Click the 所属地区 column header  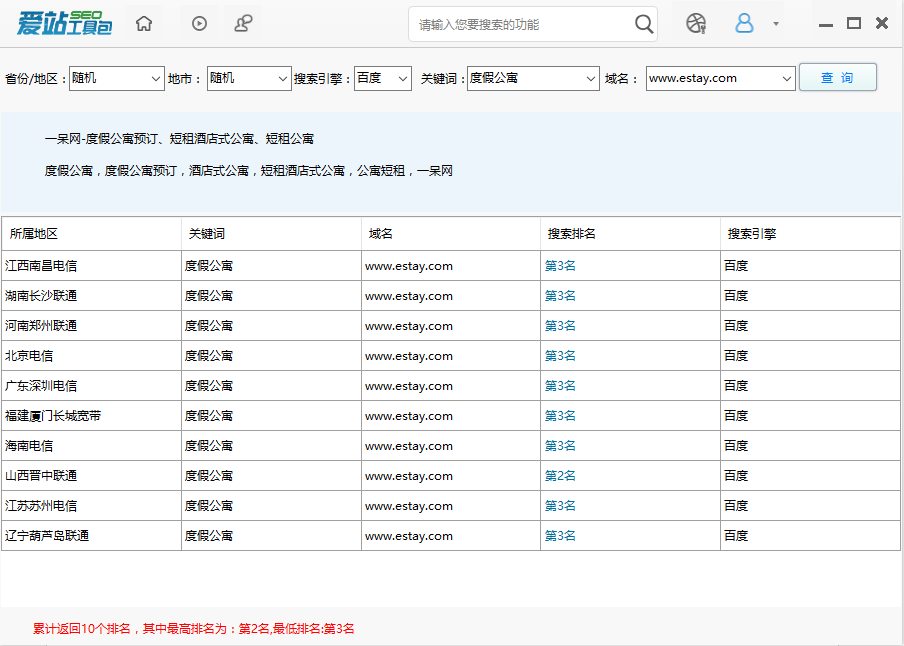pyautogui.click(x=34, y=234)
